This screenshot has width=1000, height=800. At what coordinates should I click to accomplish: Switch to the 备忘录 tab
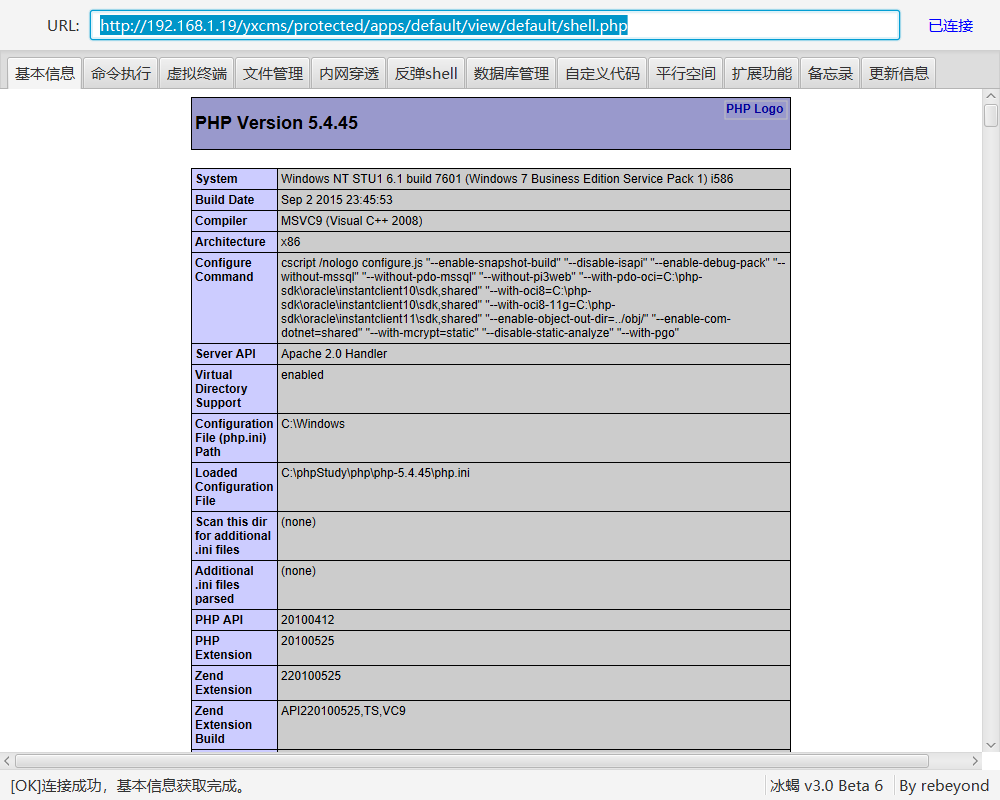pyautogui.click(x=830, y=73)
